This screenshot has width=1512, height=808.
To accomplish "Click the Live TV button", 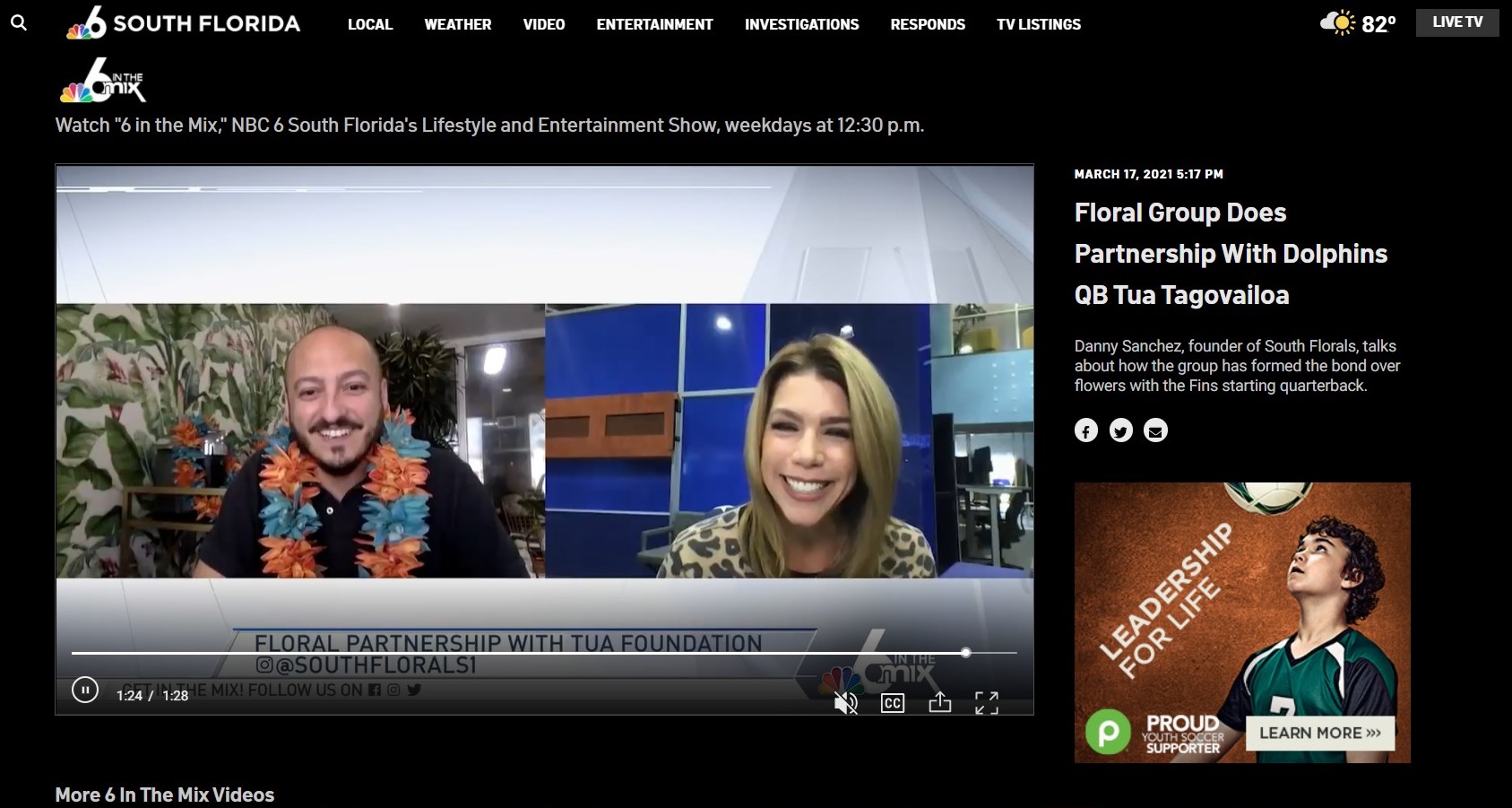I will point(1457,22).
